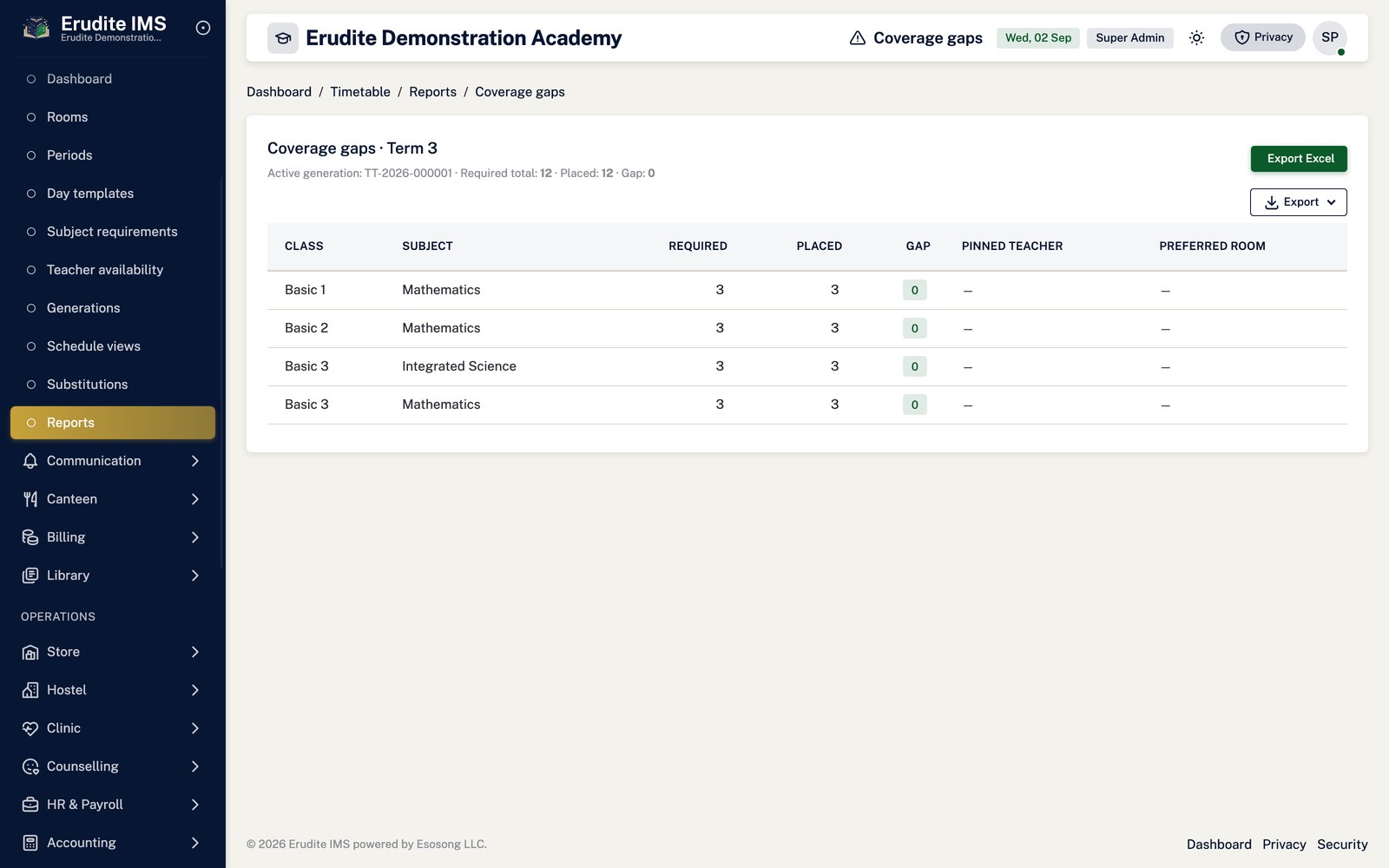
Task: Click the Billing coins icon
Action: [30, 537]
